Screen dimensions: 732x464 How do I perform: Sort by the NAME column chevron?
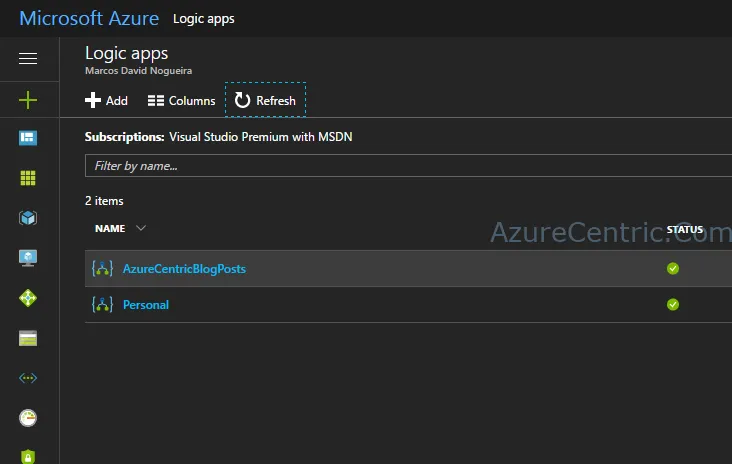coord(141,228)
